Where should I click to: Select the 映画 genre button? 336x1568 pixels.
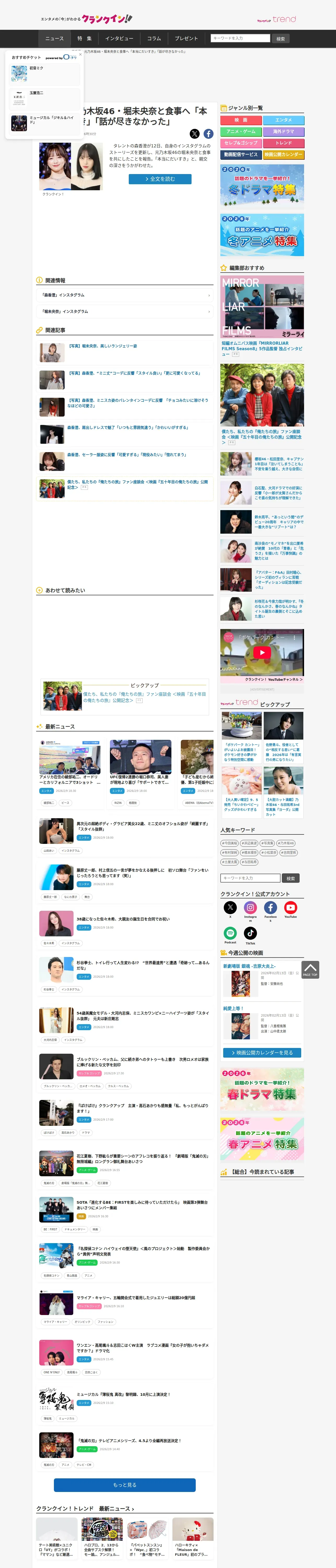[x=241, y=120]
